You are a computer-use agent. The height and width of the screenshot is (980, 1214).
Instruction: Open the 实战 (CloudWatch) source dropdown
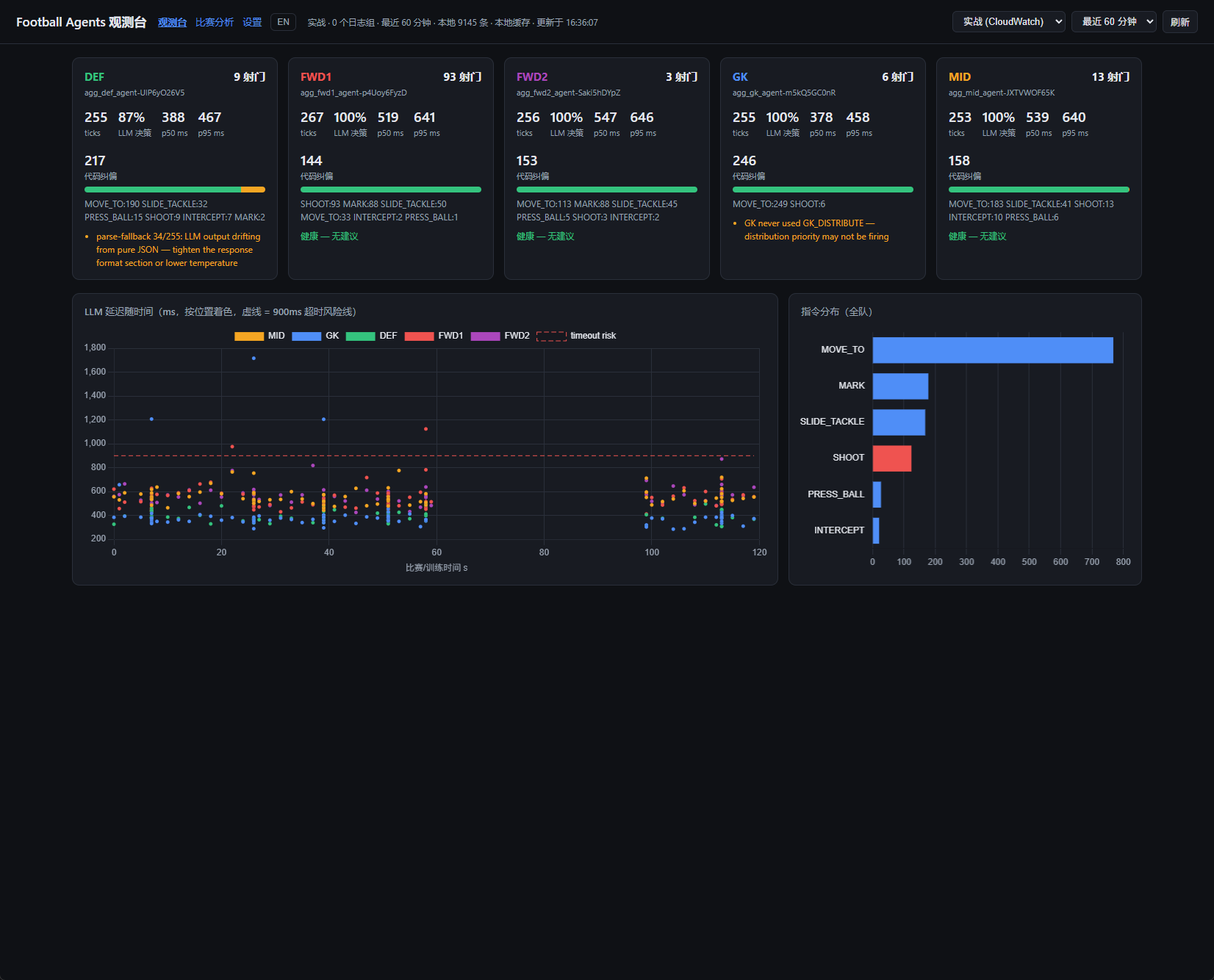click(x=1009, y=22)
